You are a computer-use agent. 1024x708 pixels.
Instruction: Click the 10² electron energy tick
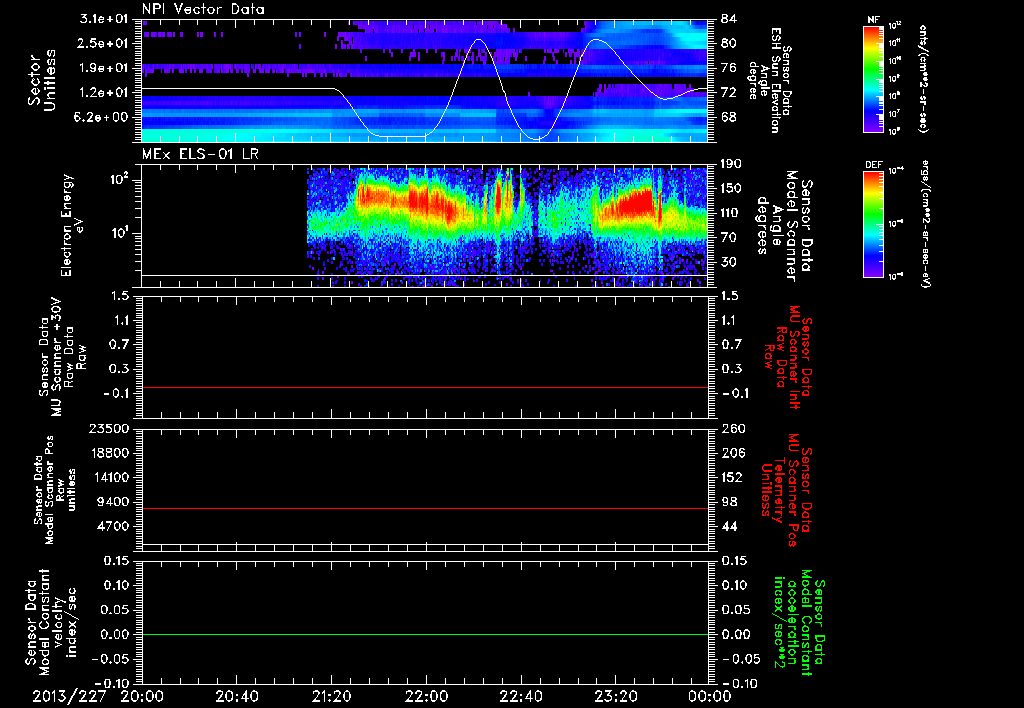coord(118,179)
